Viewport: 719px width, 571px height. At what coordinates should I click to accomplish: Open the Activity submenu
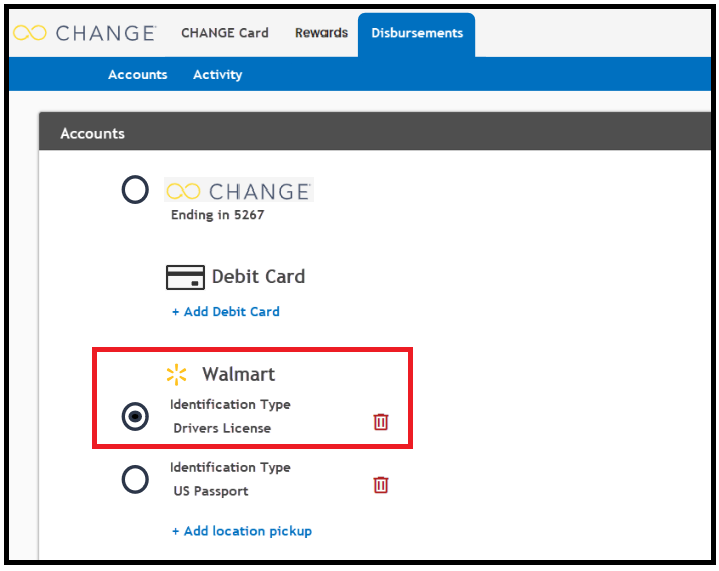(217, 74)
